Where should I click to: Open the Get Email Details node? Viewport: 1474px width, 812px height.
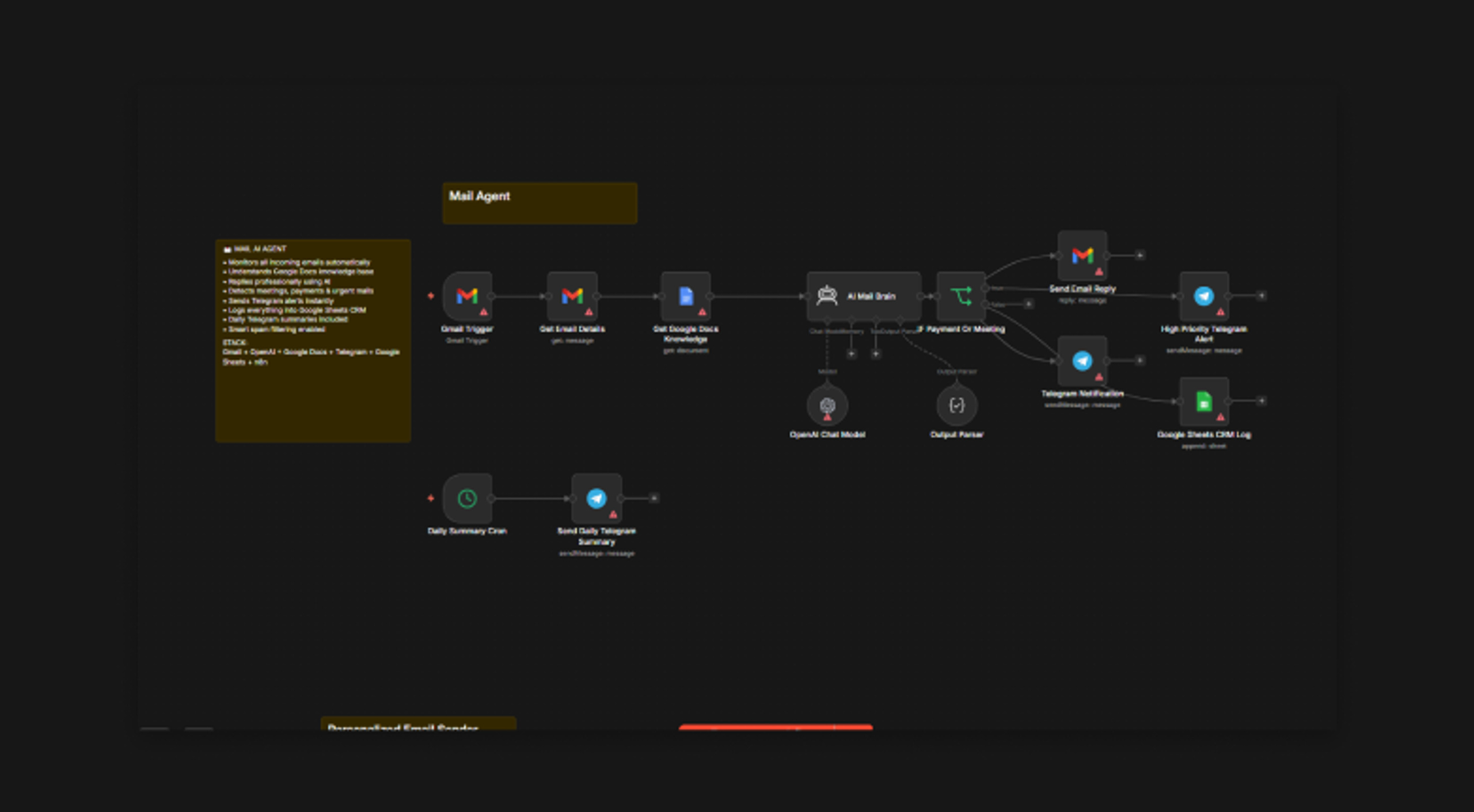click(x=572, y=296)
